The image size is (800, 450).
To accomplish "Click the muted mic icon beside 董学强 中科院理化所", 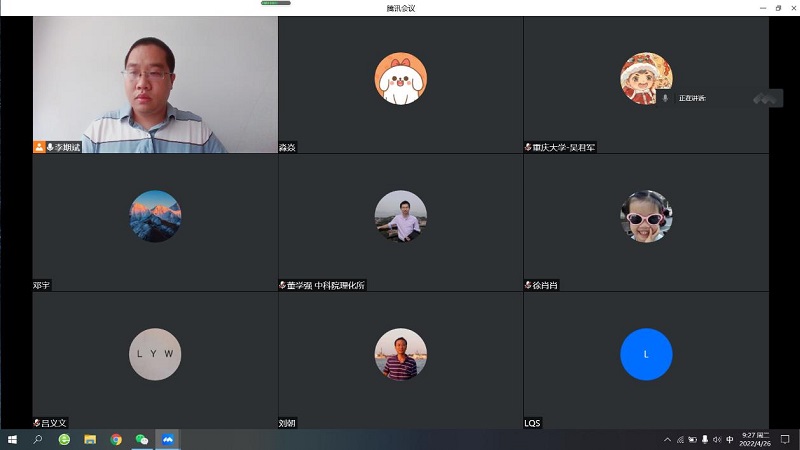I will tap(282, 285).
